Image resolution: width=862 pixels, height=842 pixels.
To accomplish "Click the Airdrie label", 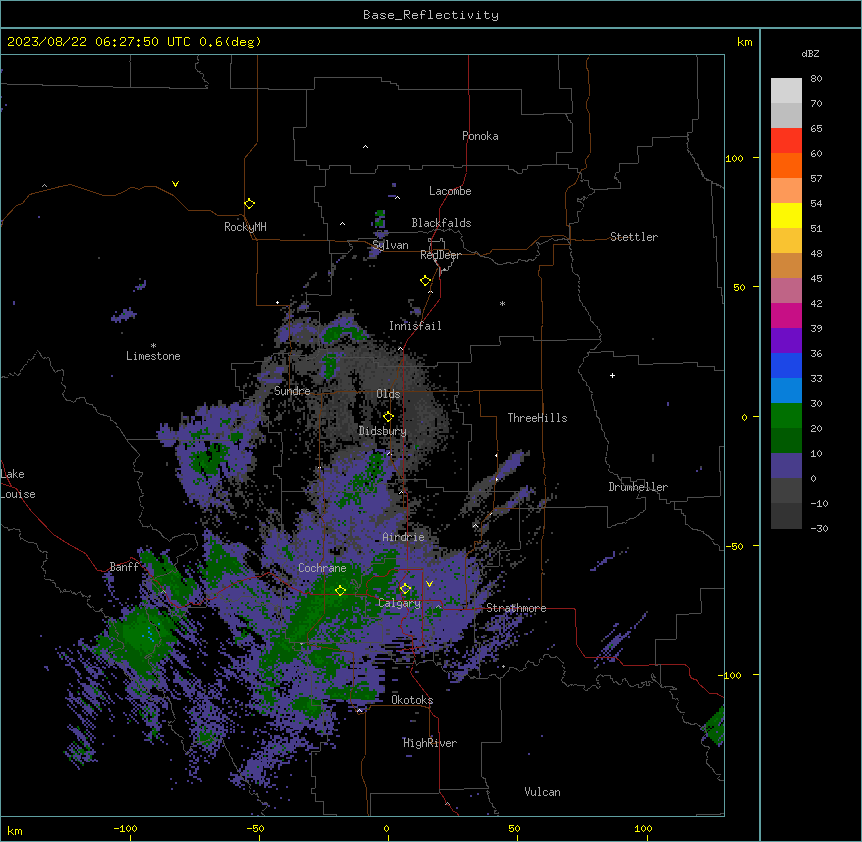I will click(x=404, y=537).
